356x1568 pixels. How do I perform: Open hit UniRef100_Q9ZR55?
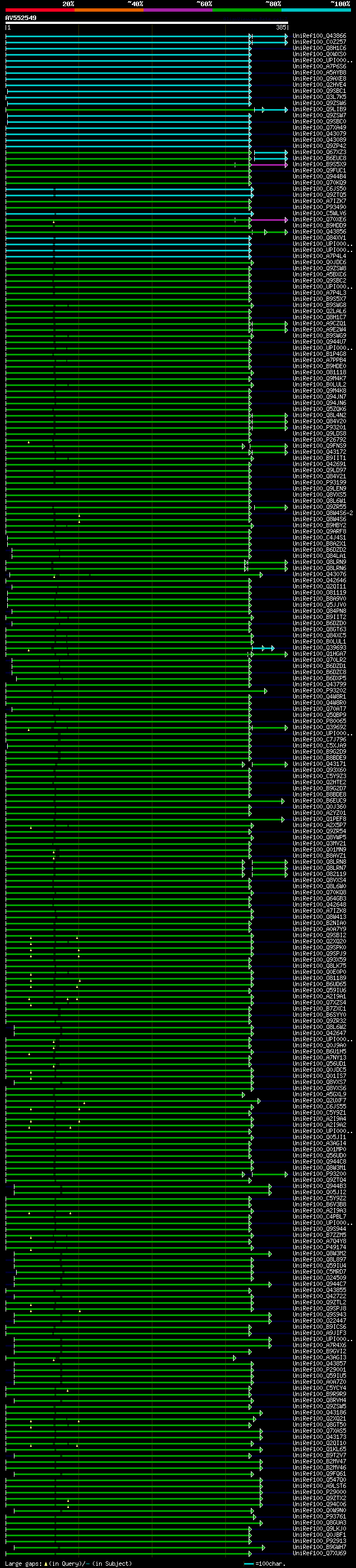(x=319, y=507)
